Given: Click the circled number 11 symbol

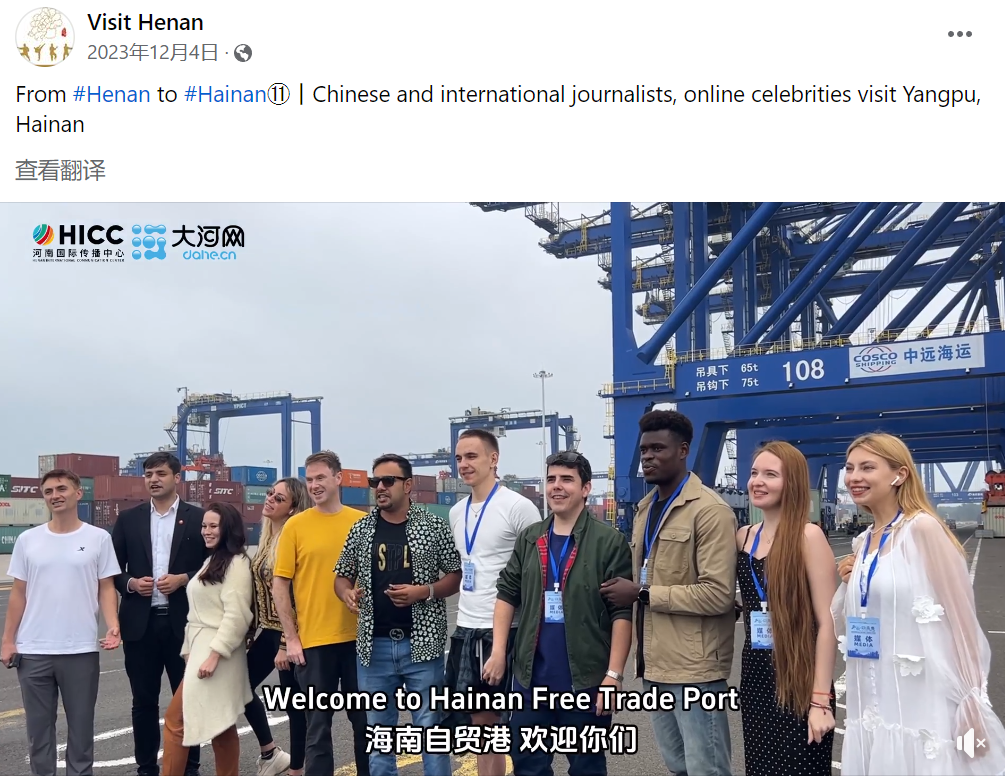Looking at the screenshot, I should tap(278, 95).
